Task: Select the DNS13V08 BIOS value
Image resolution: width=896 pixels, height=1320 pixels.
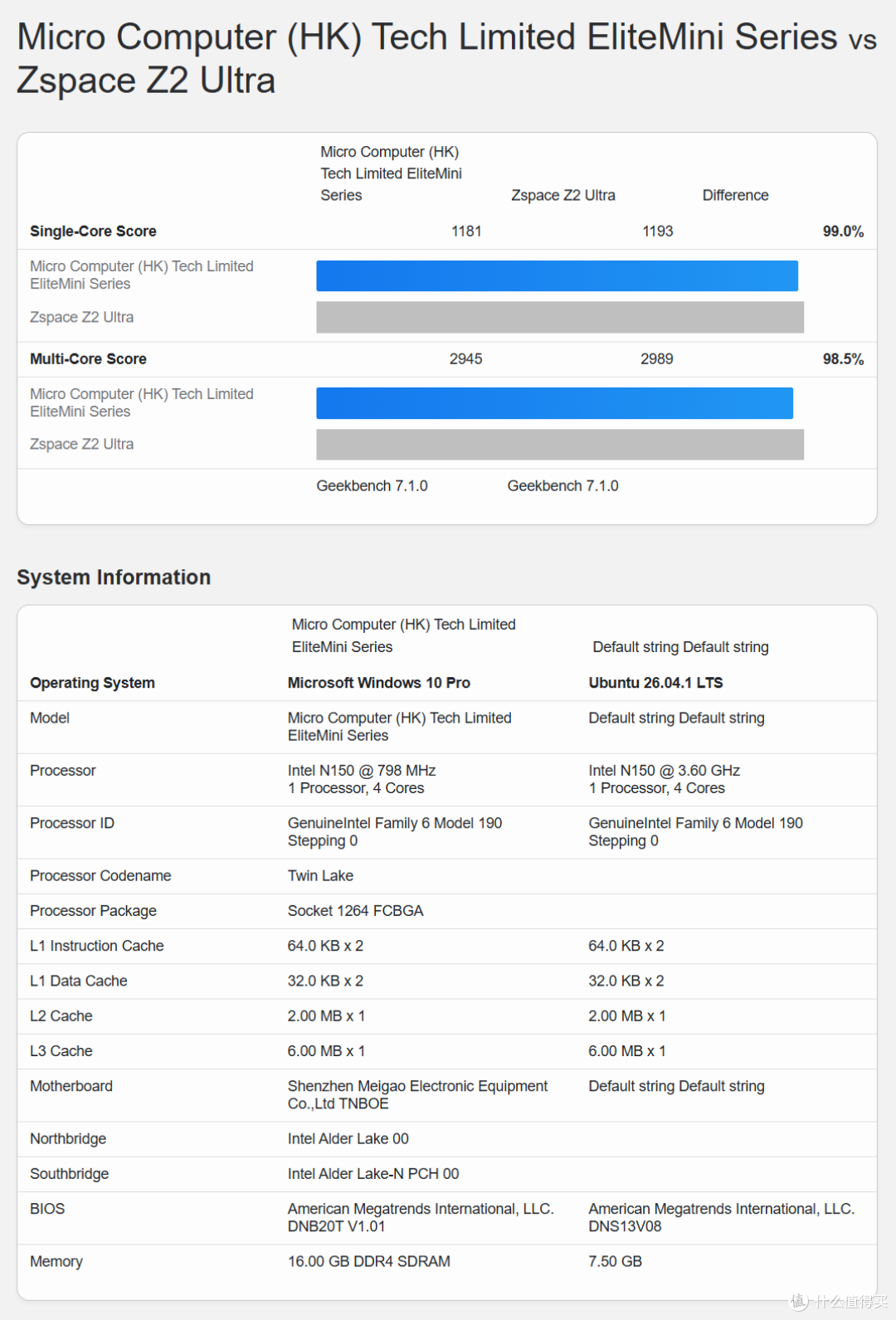Action: (626, 1226)
